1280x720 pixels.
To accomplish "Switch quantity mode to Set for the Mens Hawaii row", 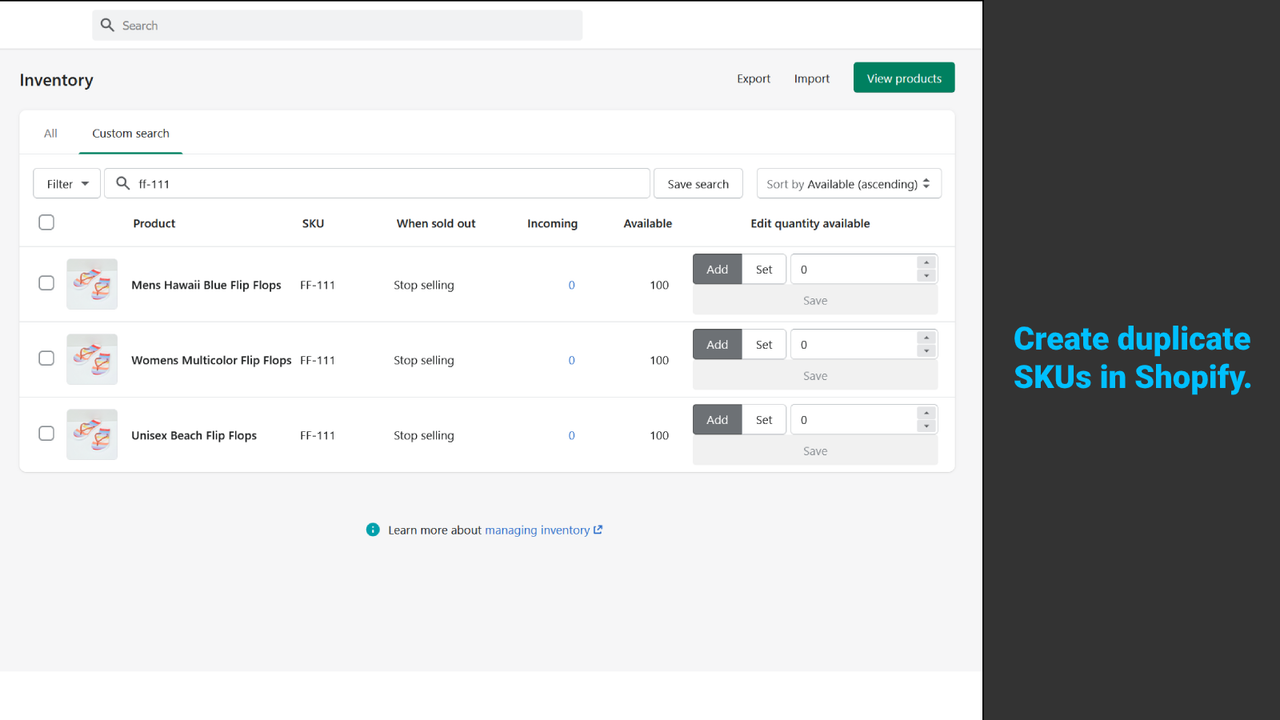I will (763, 268).
